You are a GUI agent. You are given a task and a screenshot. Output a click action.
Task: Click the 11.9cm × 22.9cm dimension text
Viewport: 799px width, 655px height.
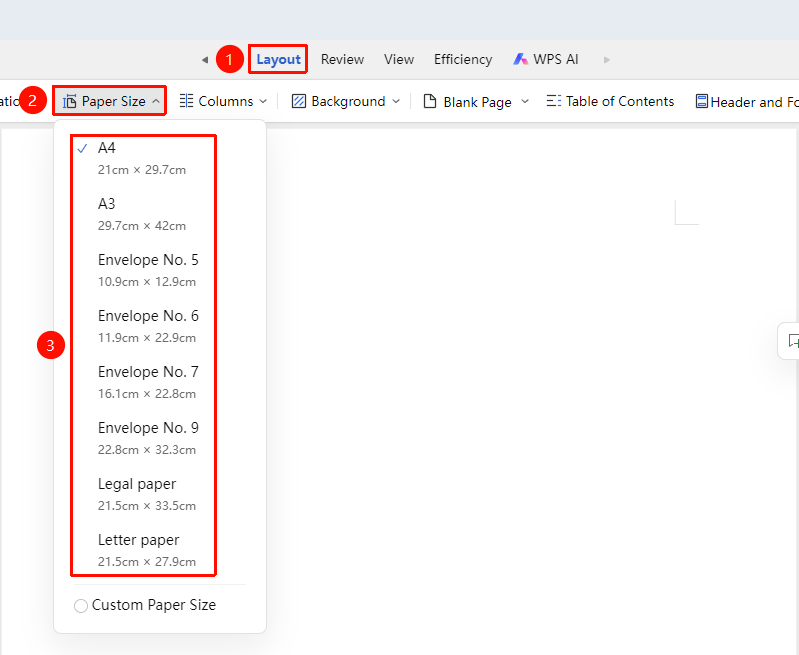point(147,338)
